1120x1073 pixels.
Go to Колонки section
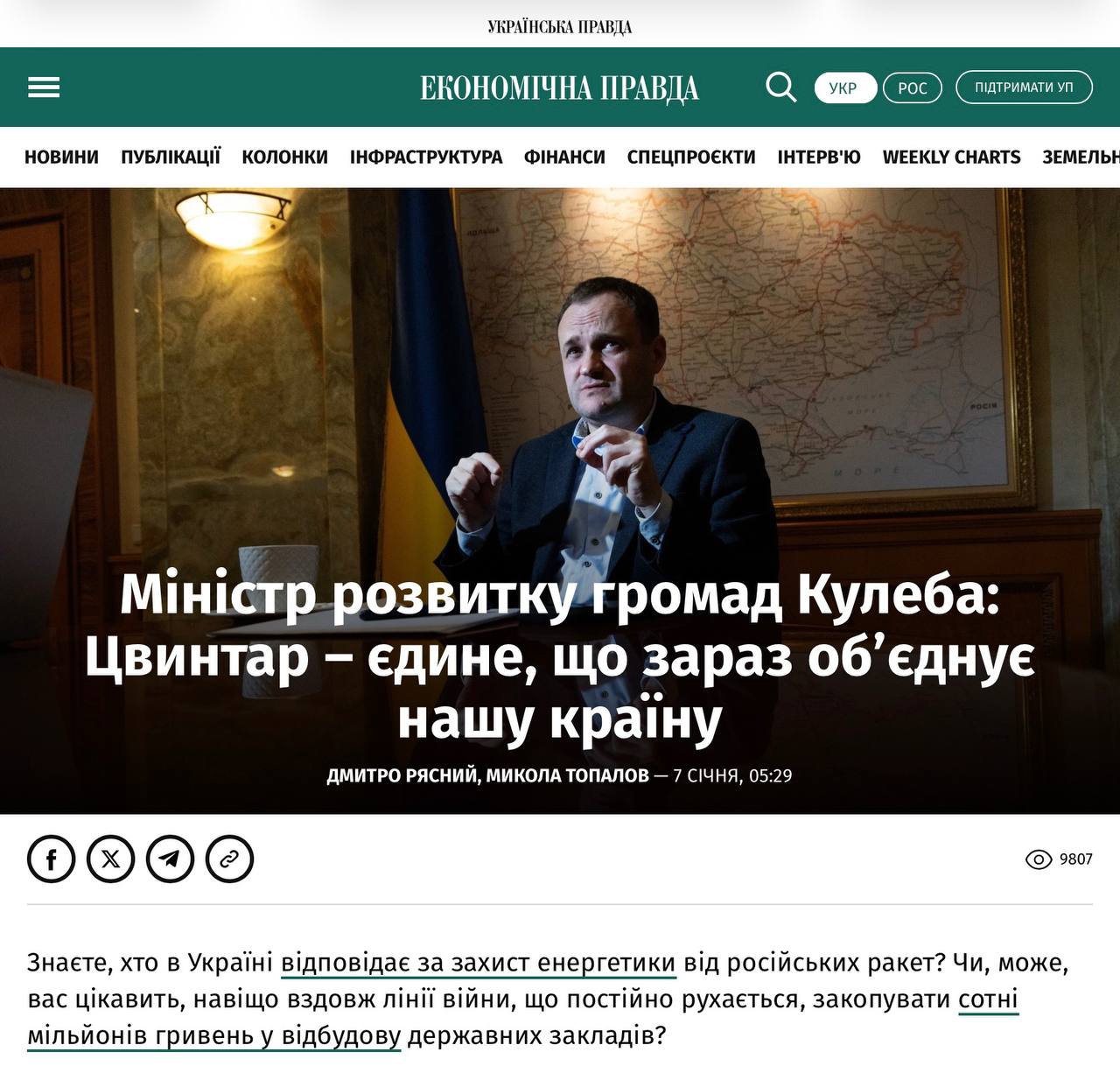point(284,157)
